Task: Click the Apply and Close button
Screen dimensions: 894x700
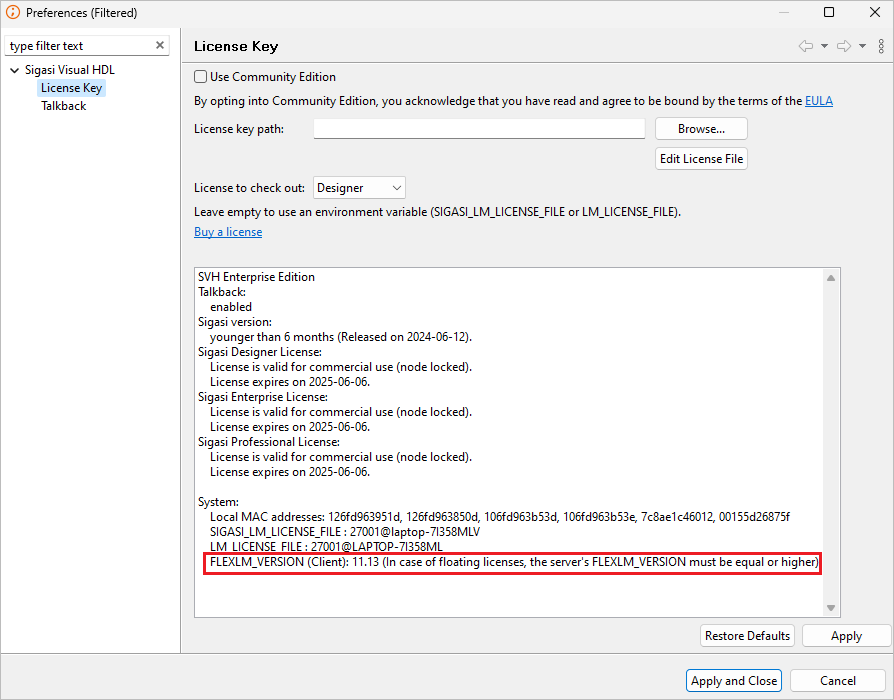Action: coord(734,681)
